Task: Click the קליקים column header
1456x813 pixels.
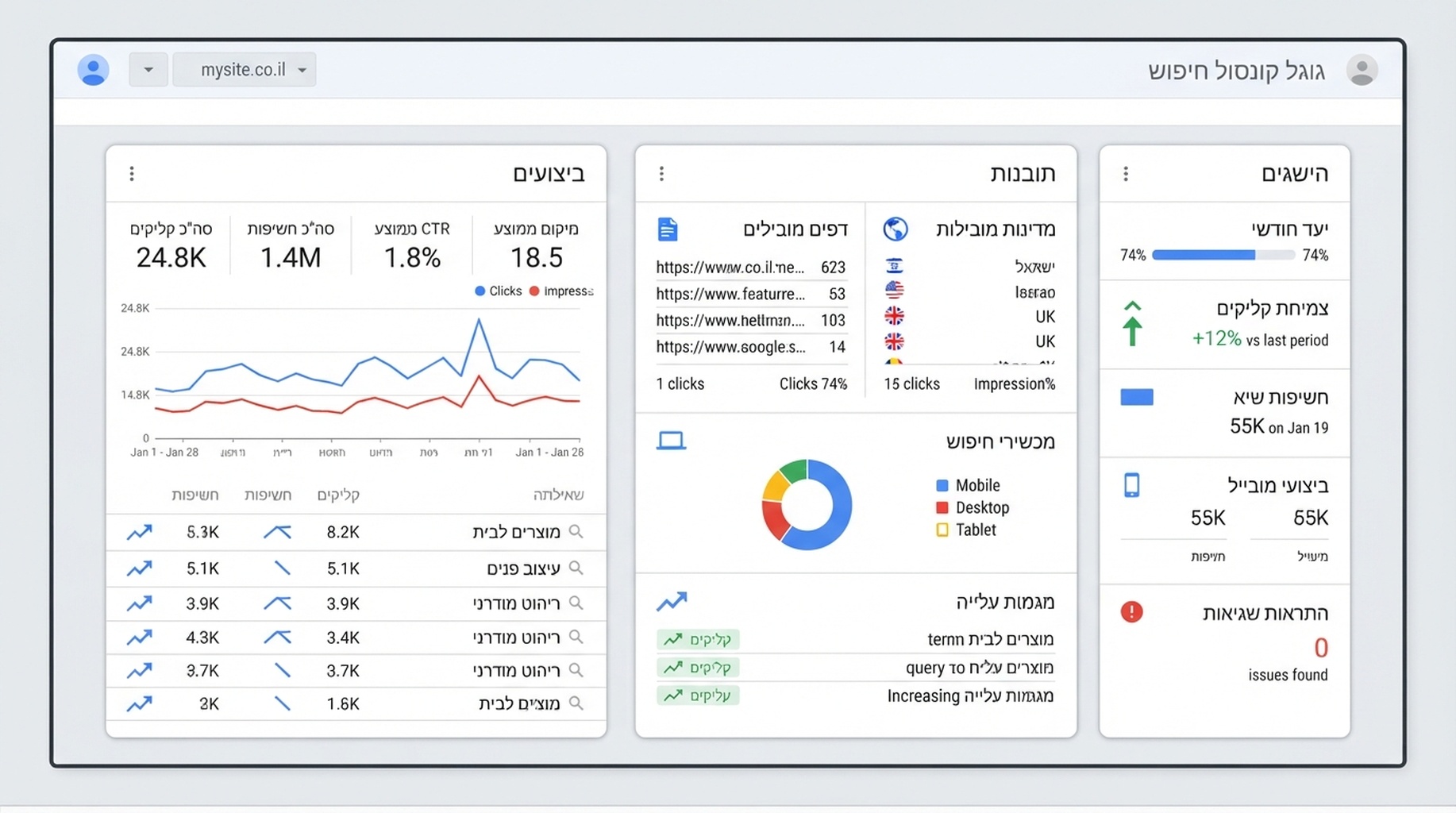Action: coord(338,495)
